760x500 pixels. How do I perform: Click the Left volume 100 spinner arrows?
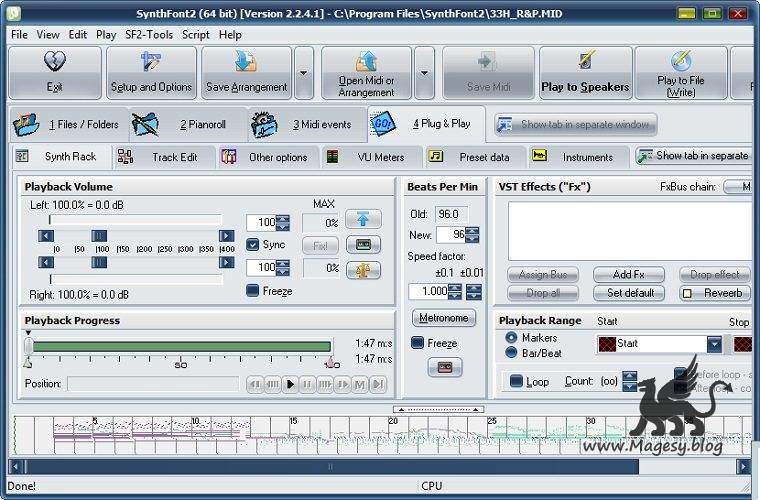[x=283, y=223]
